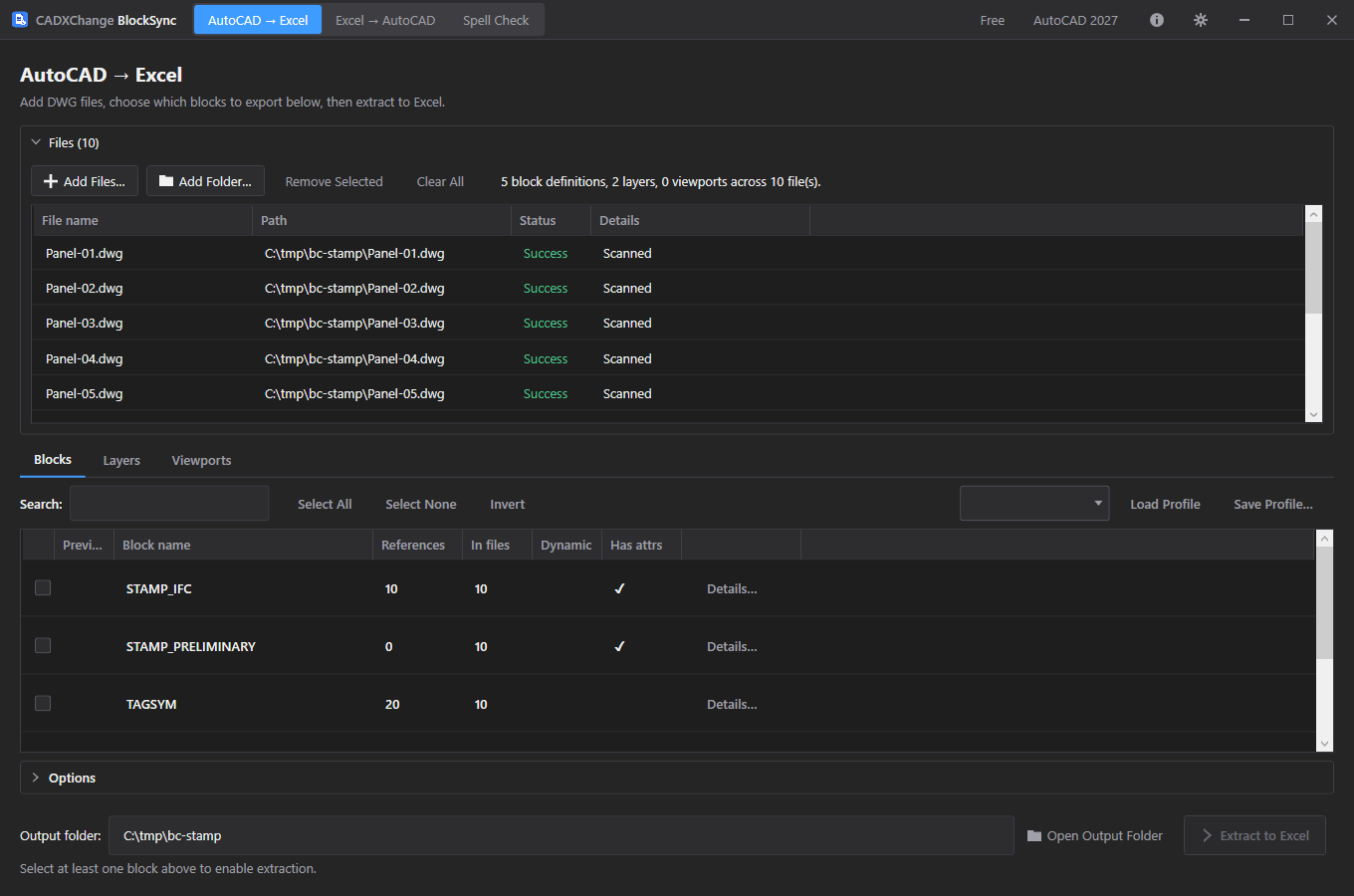Click the folder icon beside Open Output Folder
Image resolution: width=1354 pixels, height=896 pixels.
pos(1034,835)
